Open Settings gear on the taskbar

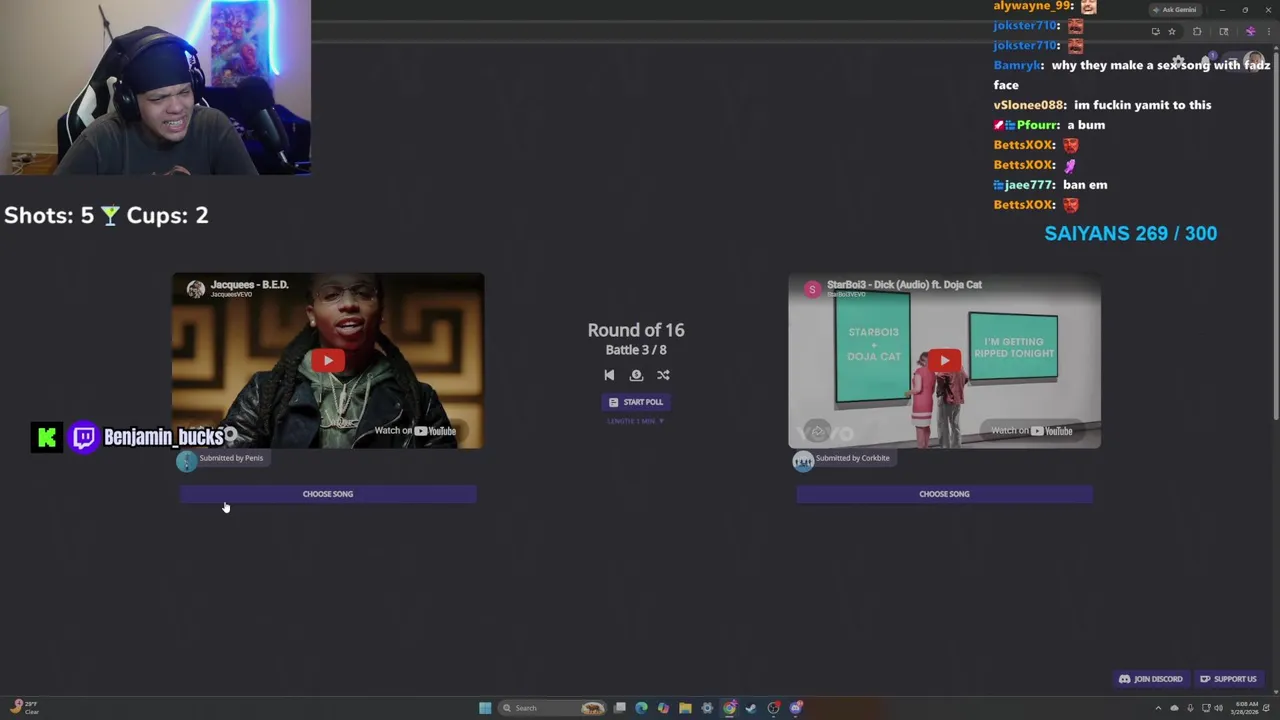(707, 708)
